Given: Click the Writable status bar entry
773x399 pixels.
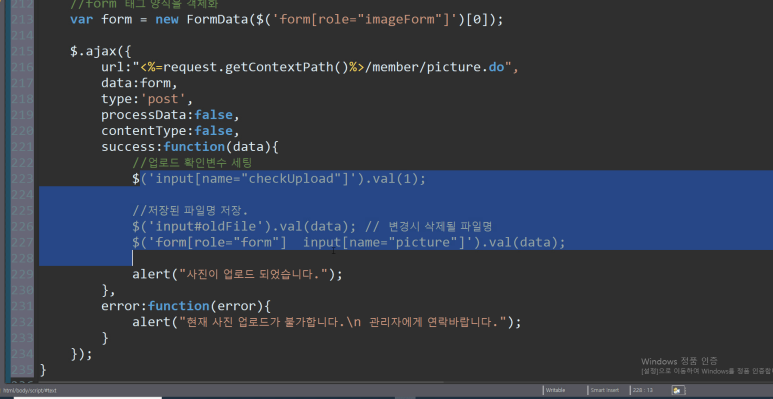Looking at the screenshot, I should coord(555,390).
